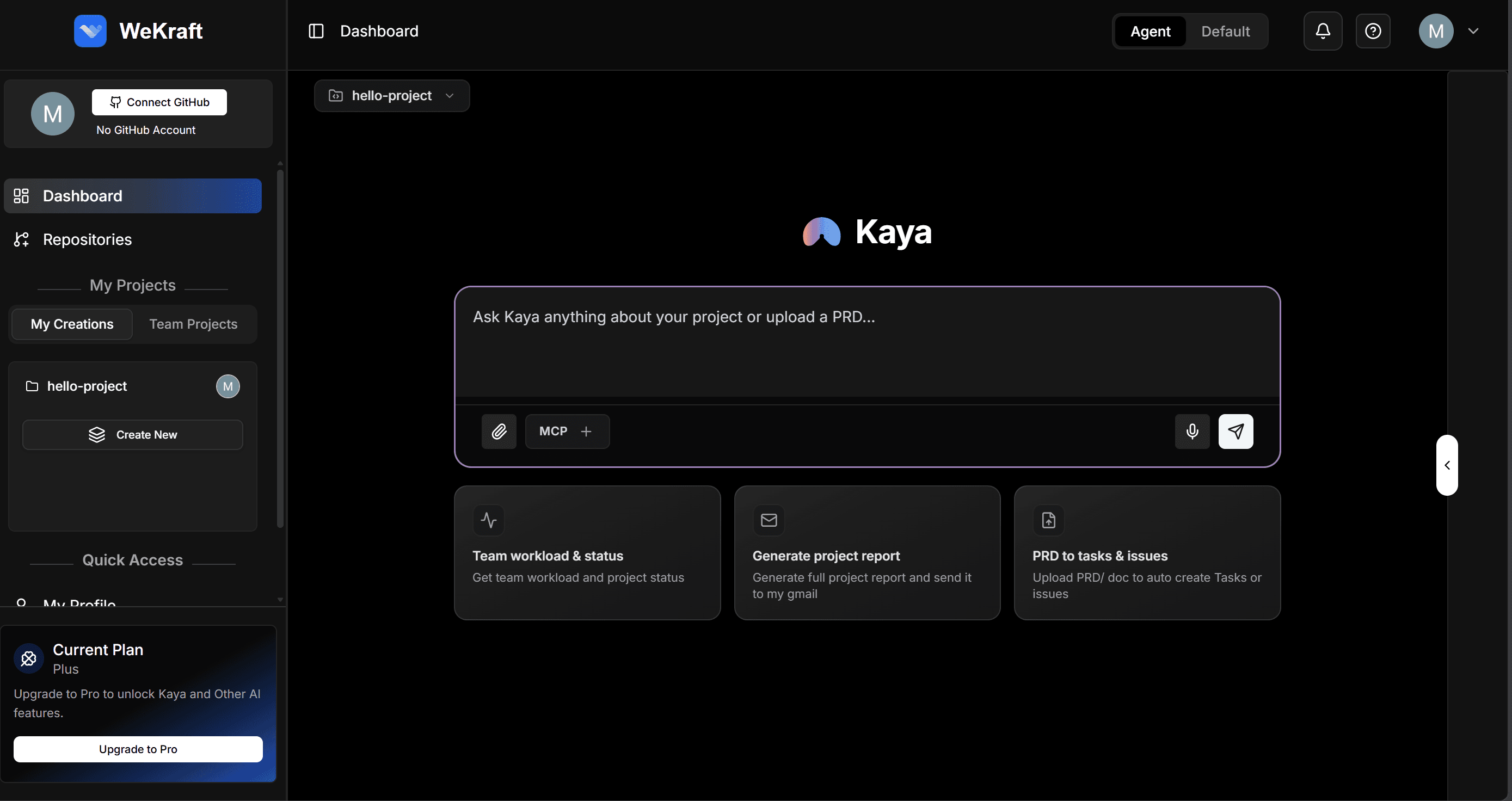
Task: Open the hello-project item in sidebar
Action: [x=133, y=386]
